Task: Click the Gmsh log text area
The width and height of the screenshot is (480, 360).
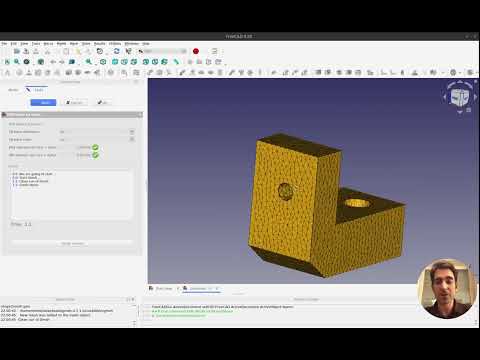Action: point(72,195)
